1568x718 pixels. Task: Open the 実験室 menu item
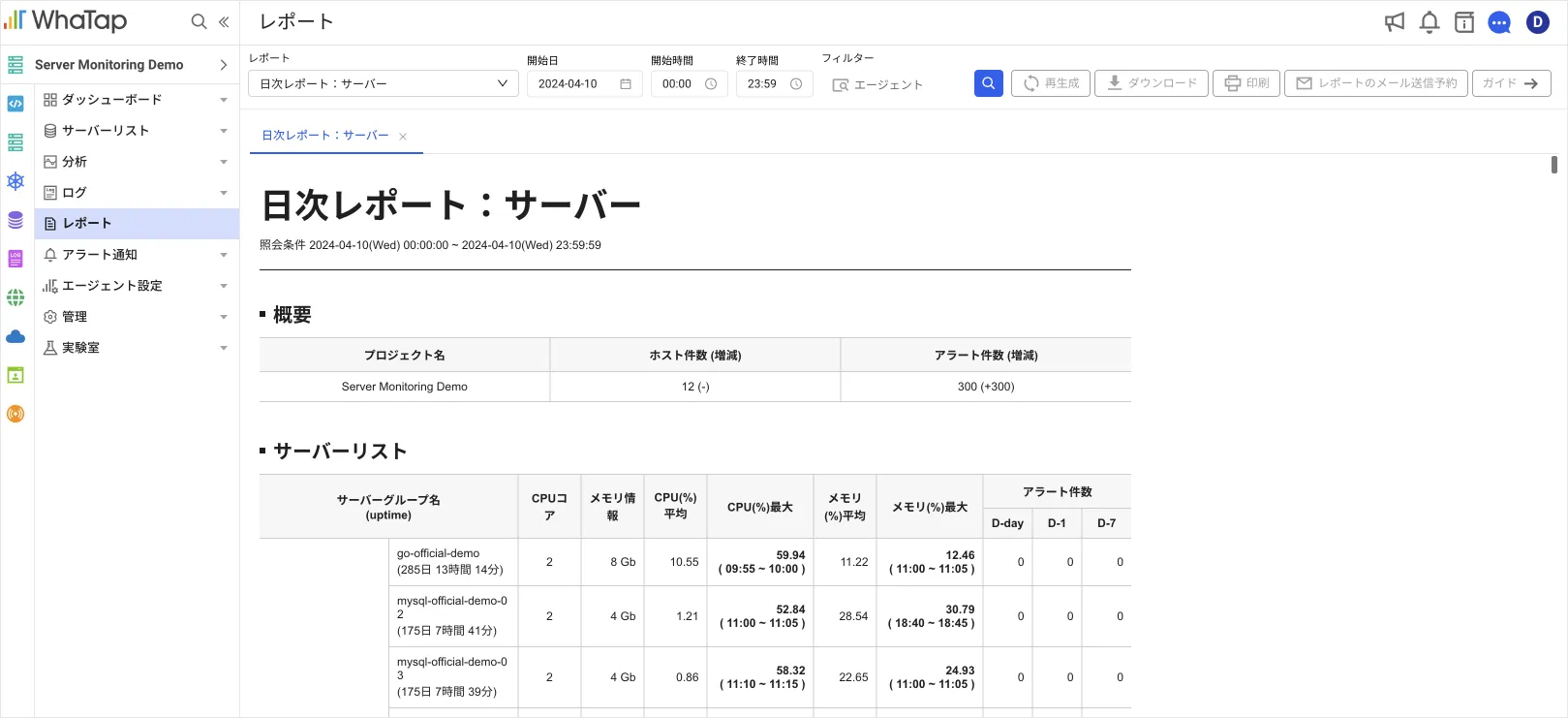coord(137,348)
